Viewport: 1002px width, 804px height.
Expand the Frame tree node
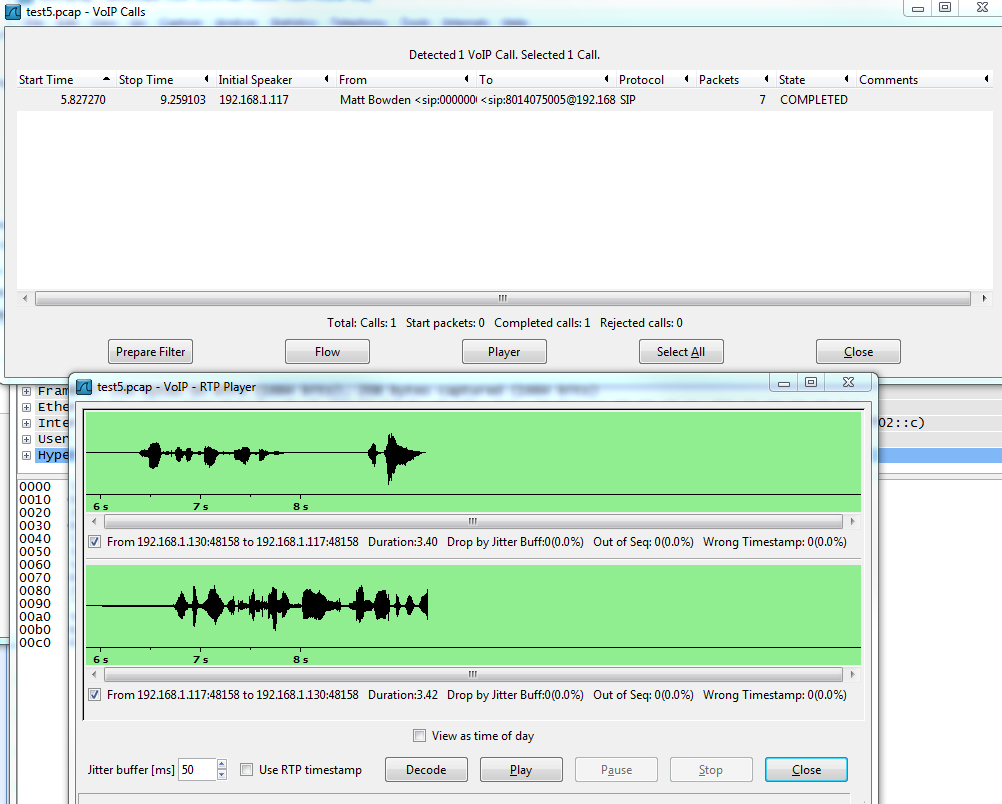click(x=26, y=391)
